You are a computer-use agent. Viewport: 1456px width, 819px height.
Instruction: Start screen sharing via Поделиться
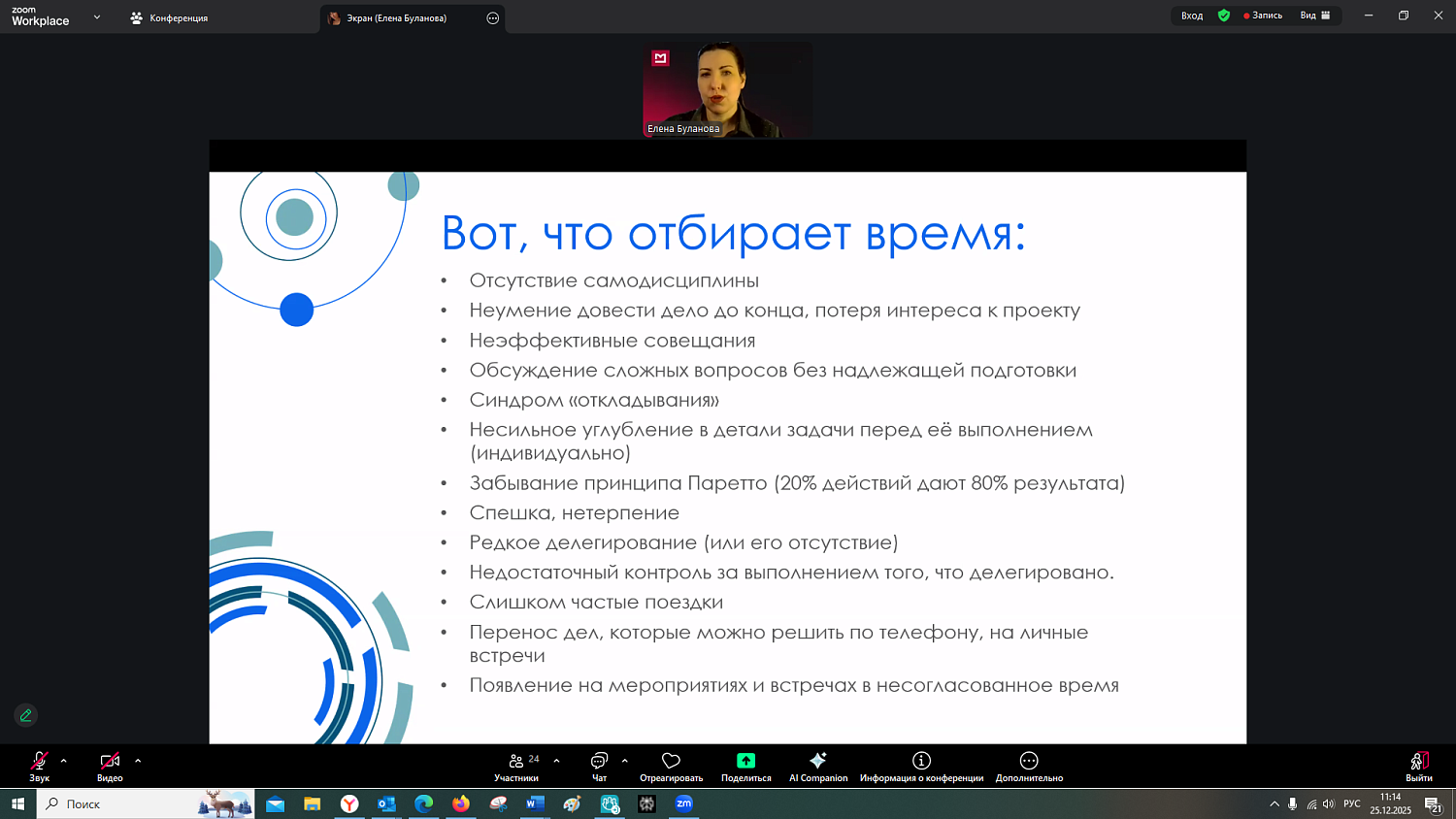[x=745, y=767]
